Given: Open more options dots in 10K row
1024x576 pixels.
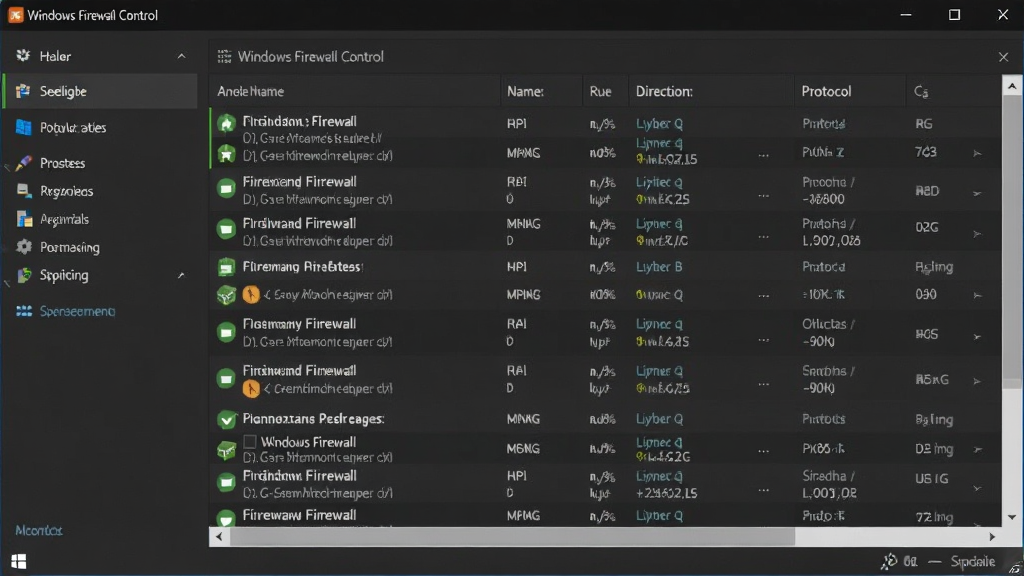Looking at the screenshot, I should [x=763, y=296].
